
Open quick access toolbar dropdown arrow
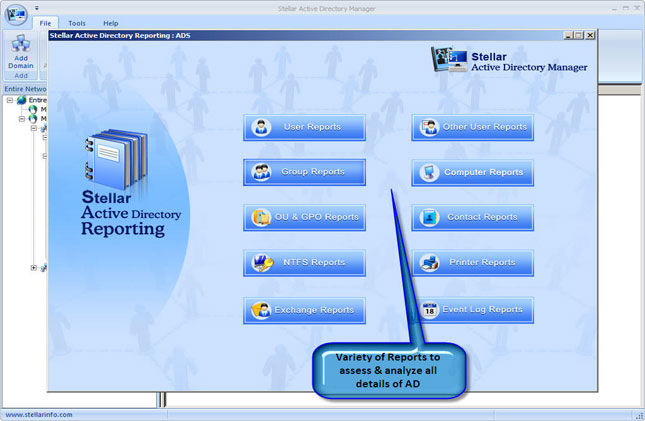click(x=37, y=8)
